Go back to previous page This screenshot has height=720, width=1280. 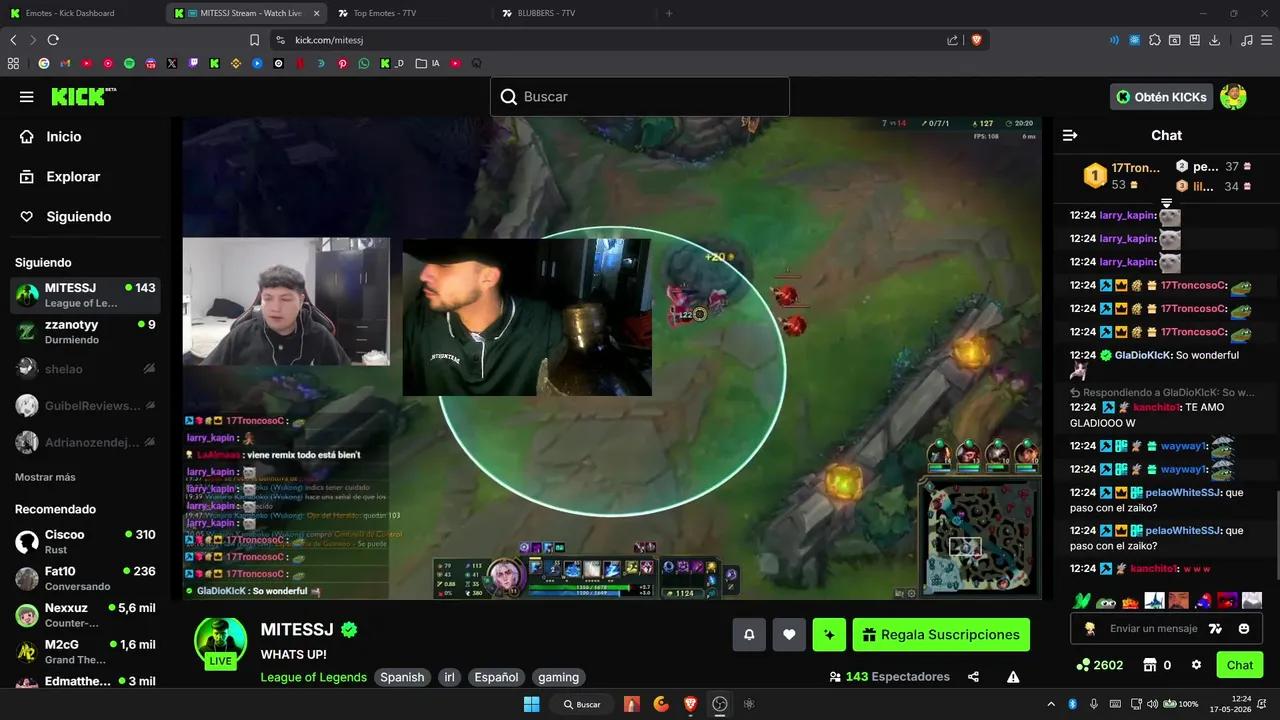coord(13,40)
